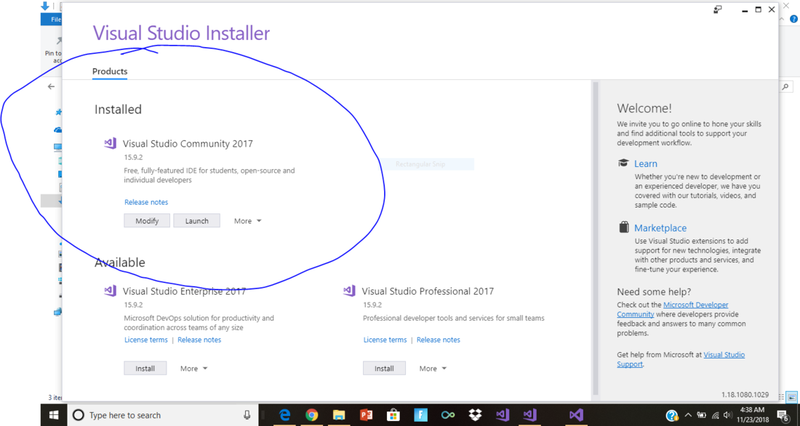Install Visual Studio Professional 2017
Image resolution: width=800 pixels, height=426 pixels.
[x=384, y=368]
